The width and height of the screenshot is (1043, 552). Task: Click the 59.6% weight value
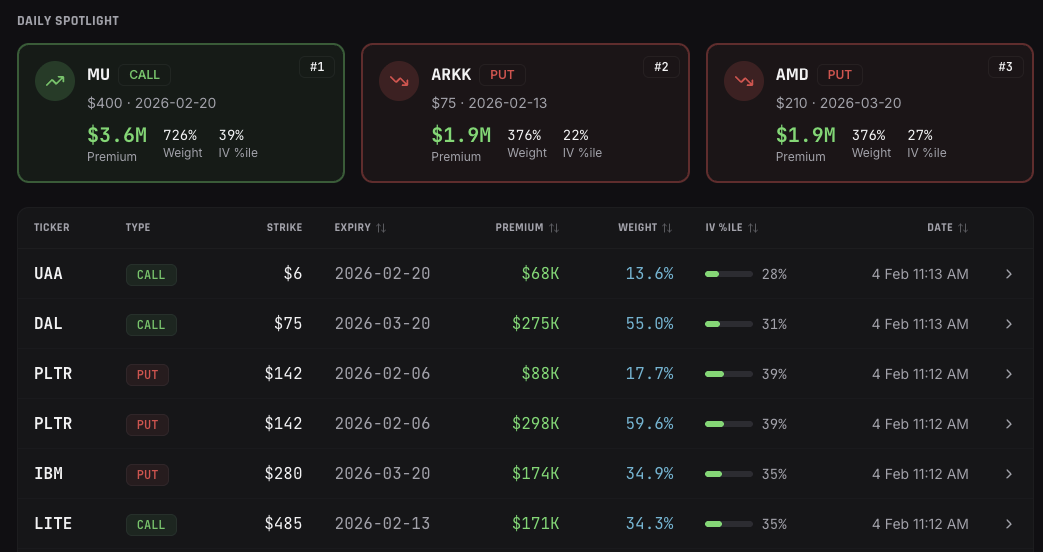pos(649,424)
